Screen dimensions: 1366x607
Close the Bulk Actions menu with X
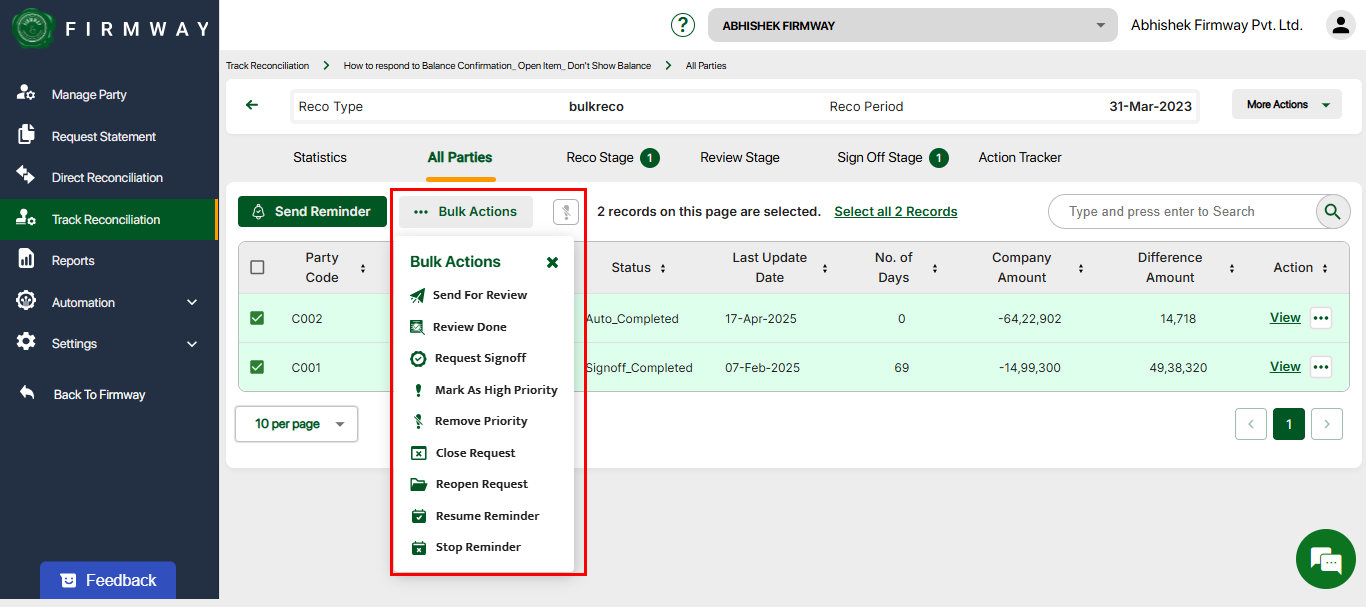(552, 262)
